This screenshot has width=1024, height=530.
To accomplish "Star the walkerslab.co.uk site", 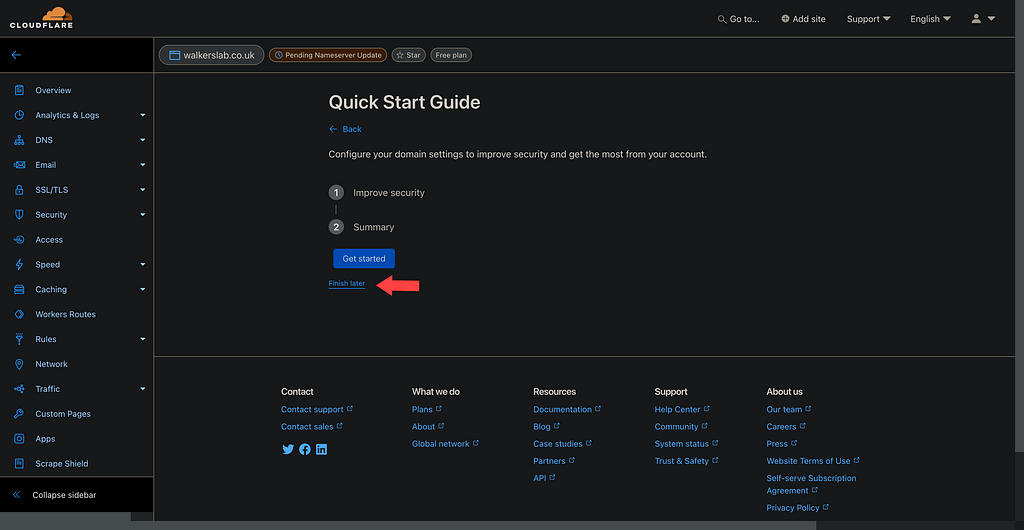I will (x=407, y=55).
